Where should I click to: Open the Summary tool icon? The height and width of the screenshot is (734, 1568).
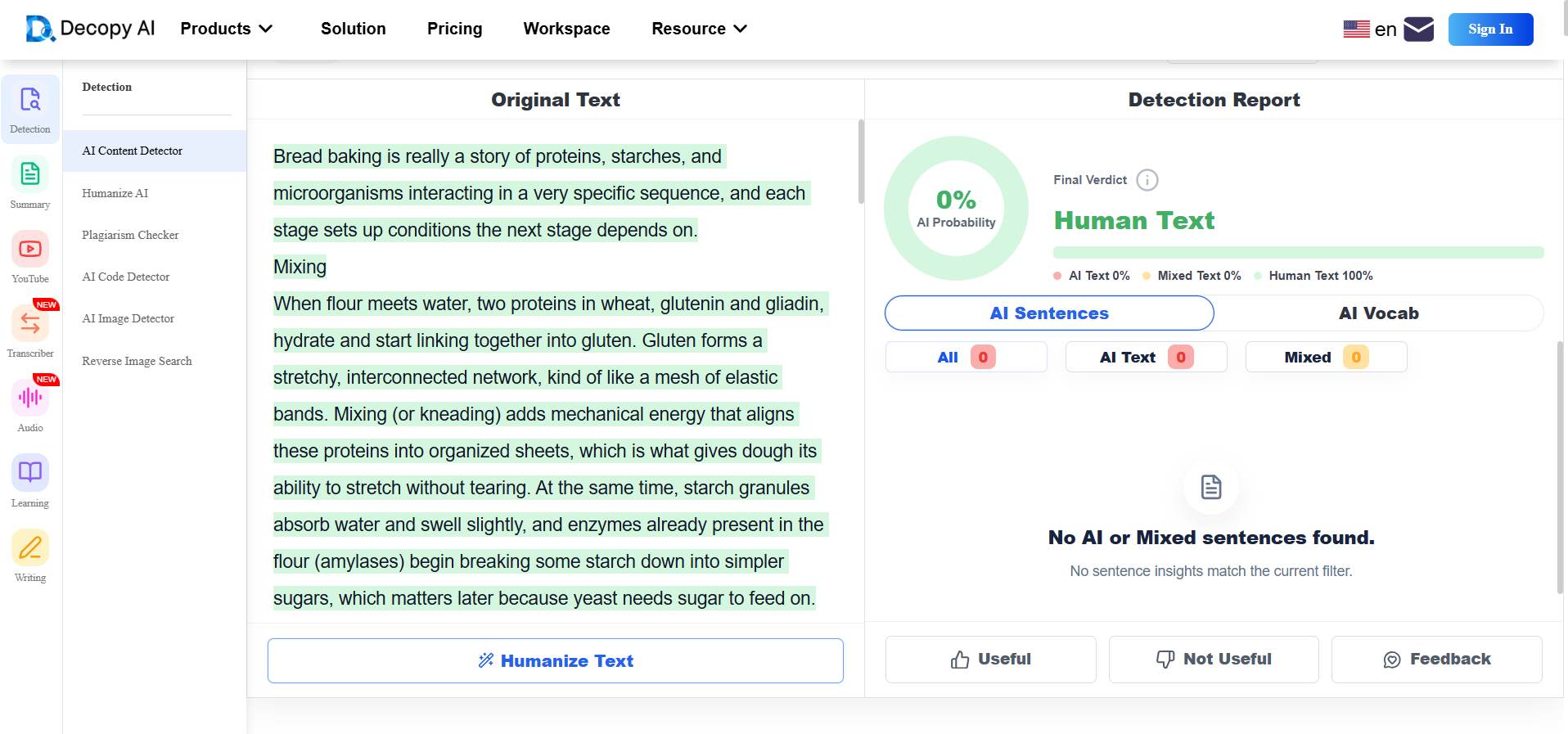(30, 174)
